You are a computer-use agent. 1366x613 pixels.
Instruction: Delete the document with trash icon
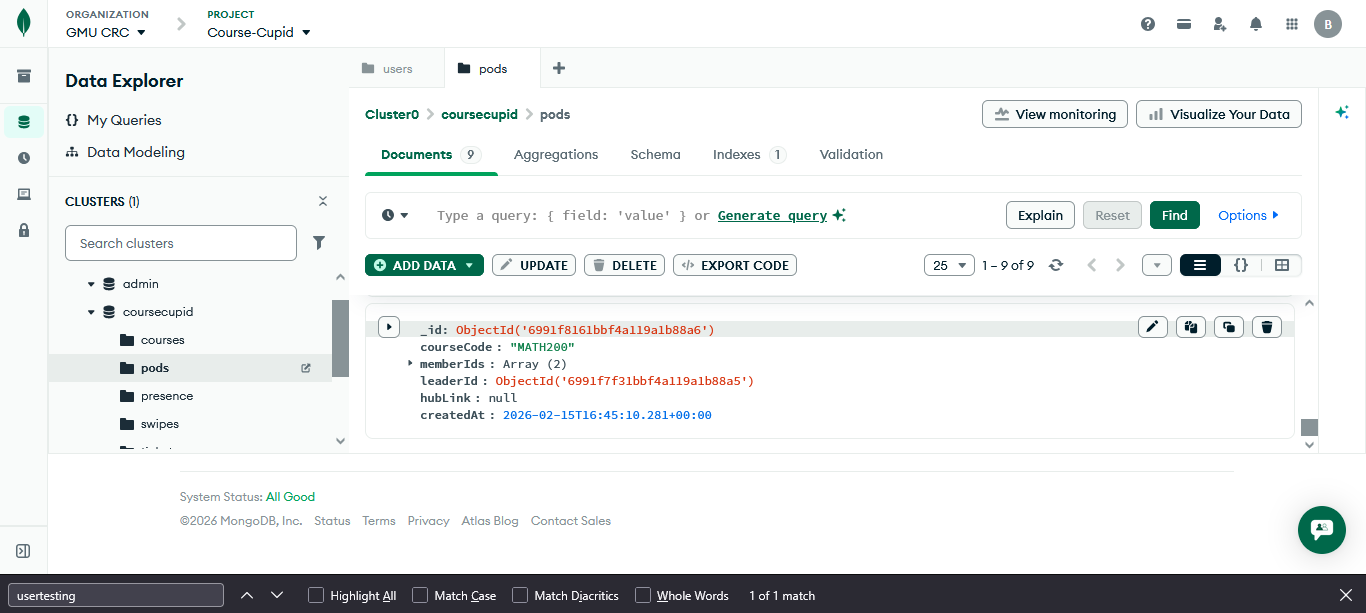[1267, 327]
